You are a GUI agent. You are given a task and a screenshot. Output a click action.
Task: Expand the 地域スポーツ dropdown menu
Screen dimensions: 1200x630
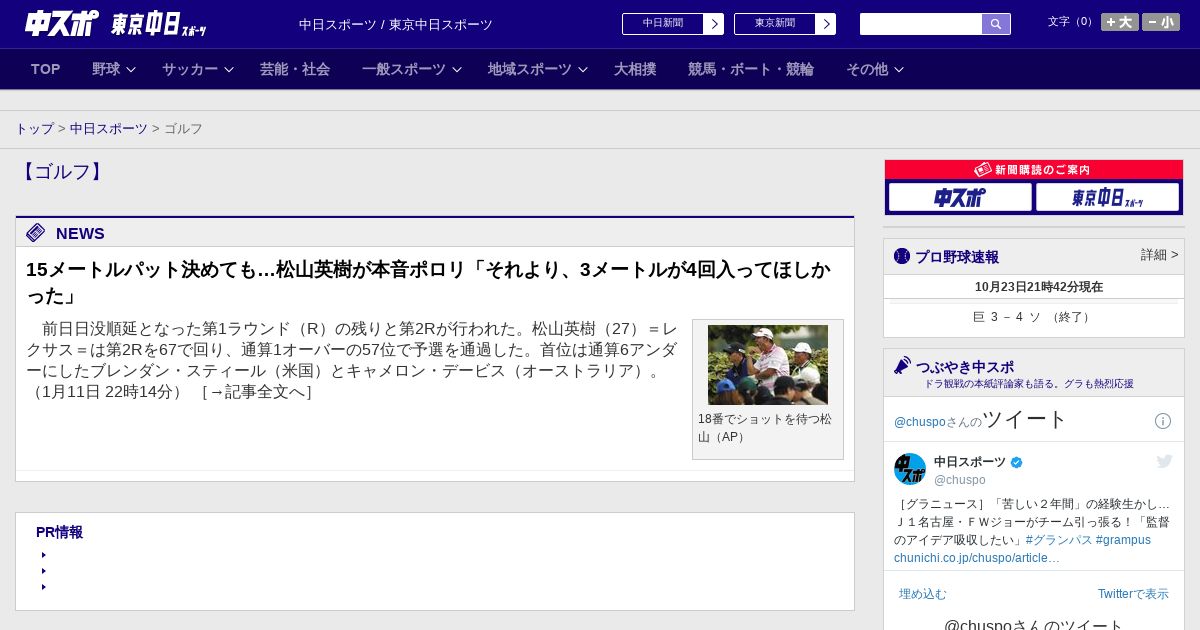click(x=538, y=69)
